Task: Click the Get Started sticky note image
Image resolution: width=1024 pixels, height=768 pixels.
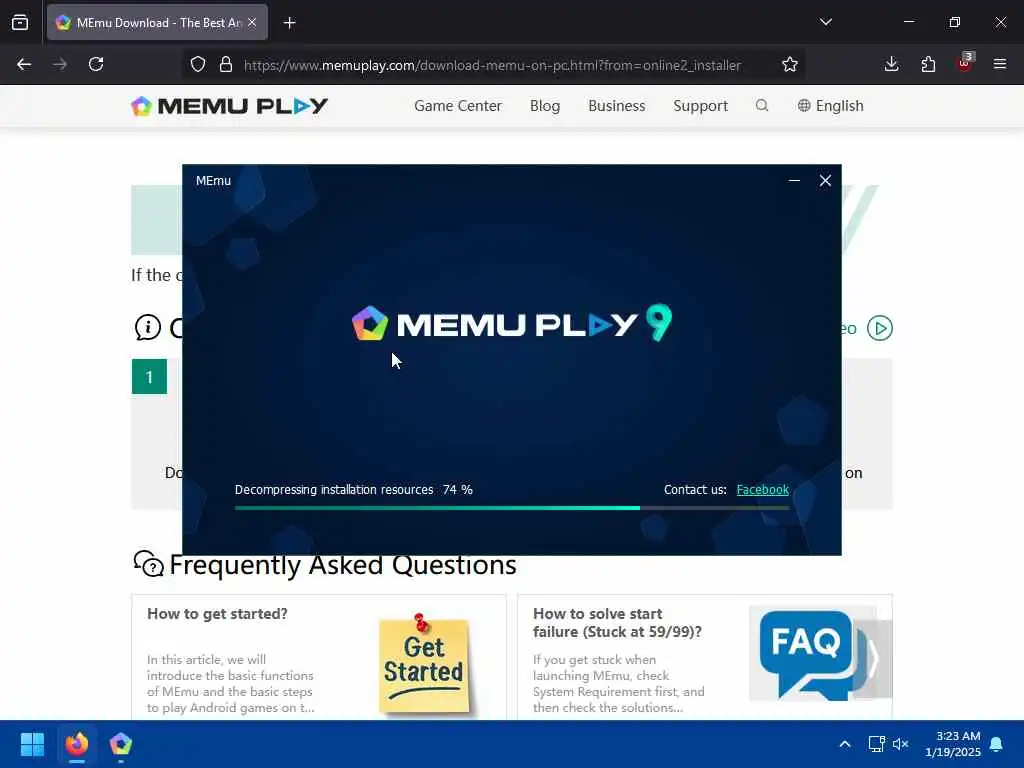Action: point(424,663)
